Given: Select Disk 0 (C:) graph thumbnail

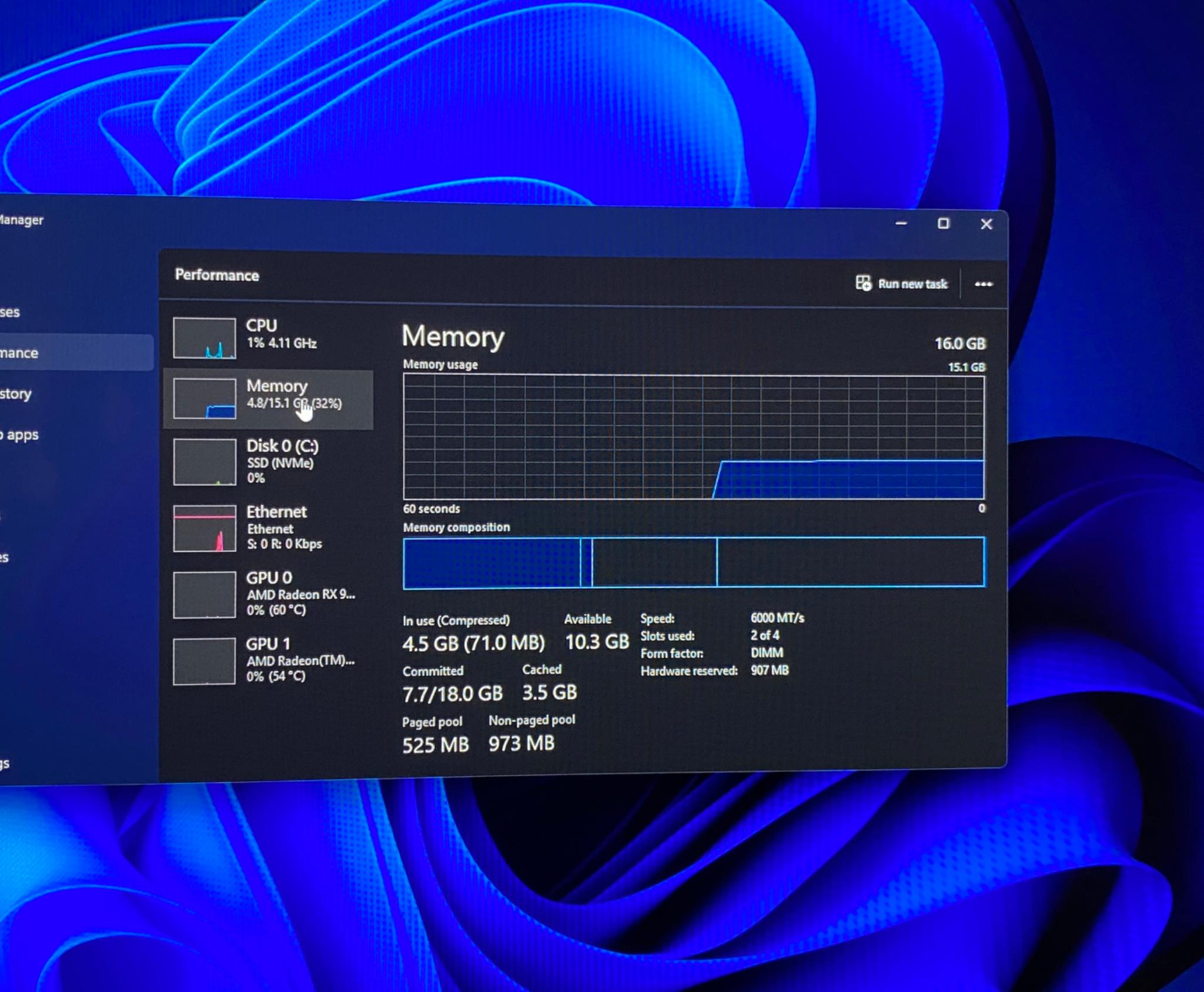Looking at the screenshot, I should click(205, 462).
